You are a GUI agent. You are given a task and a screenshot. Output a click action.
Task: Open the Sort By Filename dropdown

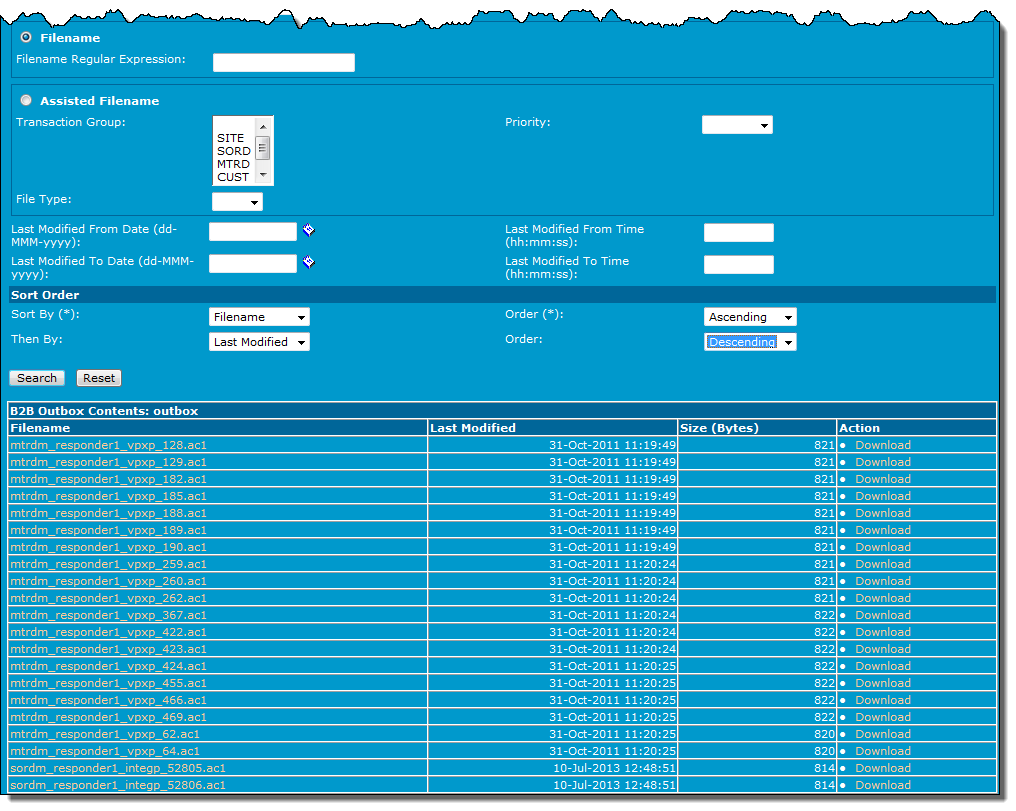pyautogui.click(x=259, y=317)
